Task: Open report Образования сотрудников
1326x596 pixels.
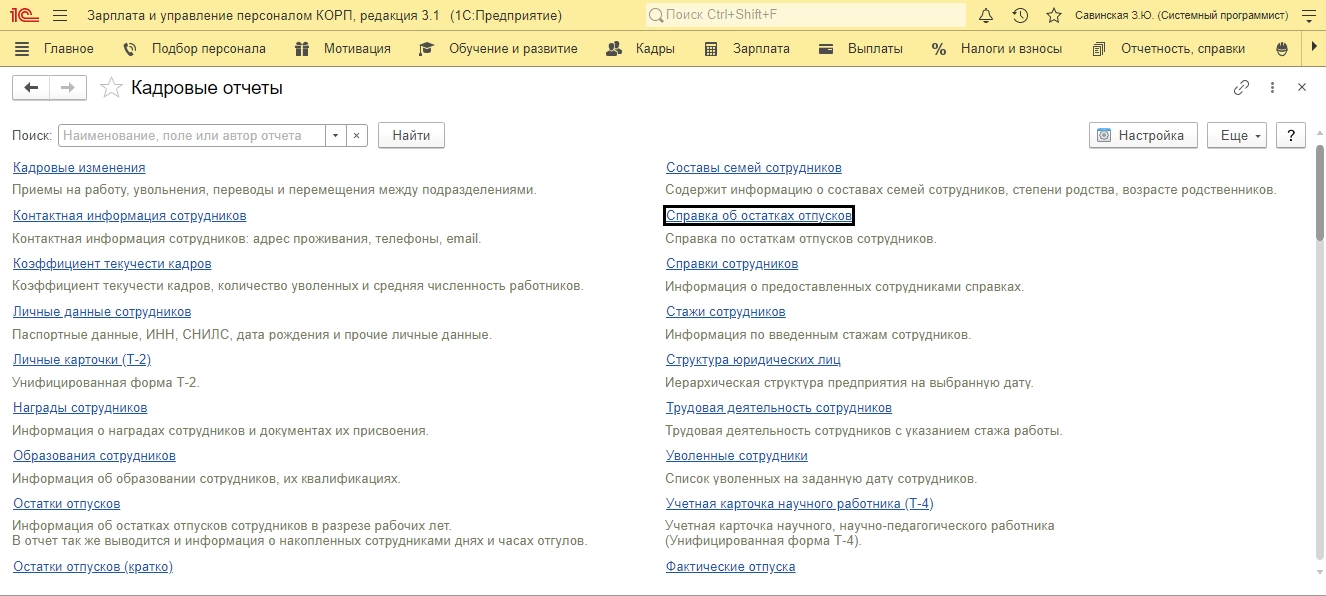Action: pos(94,456)
